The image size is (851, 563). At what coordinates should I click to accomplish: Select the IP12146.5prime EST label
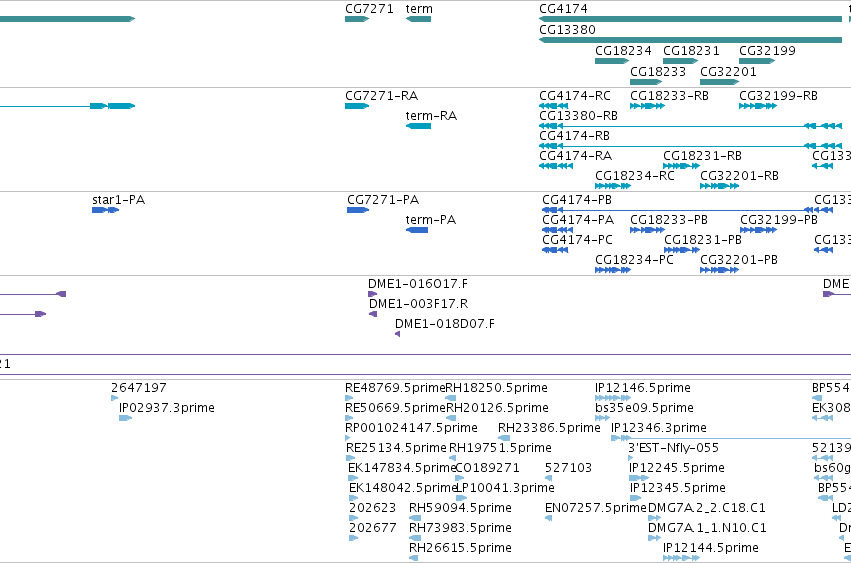click(643, 389)
